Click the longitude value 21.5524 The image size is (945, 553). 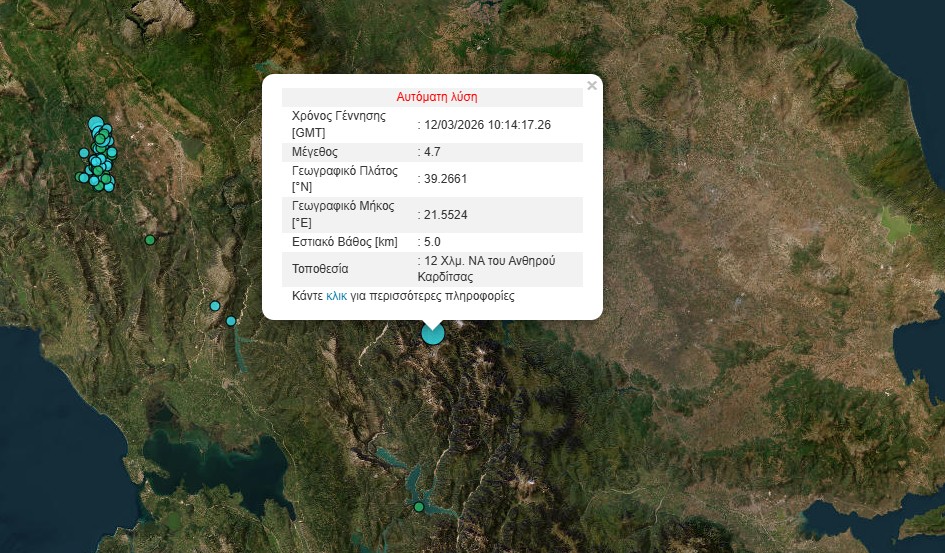446,215
